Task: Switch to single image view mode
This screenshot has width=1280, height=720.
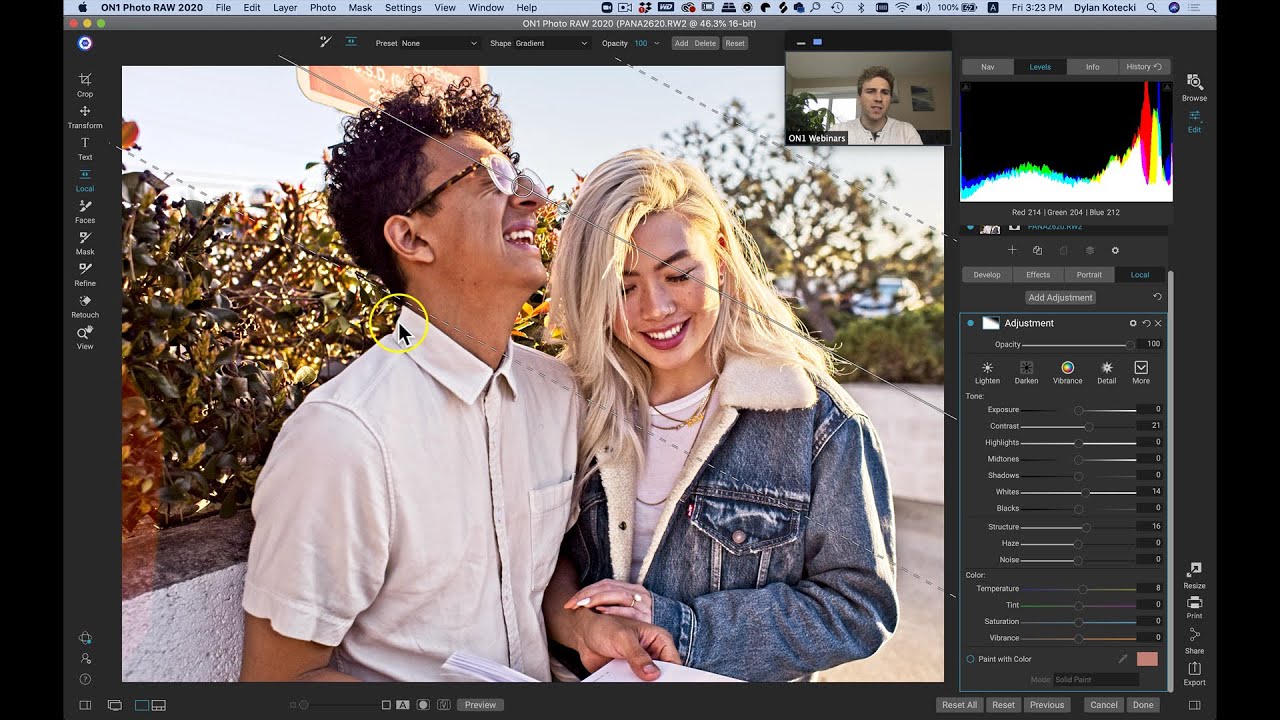Action: click(142, 705)
